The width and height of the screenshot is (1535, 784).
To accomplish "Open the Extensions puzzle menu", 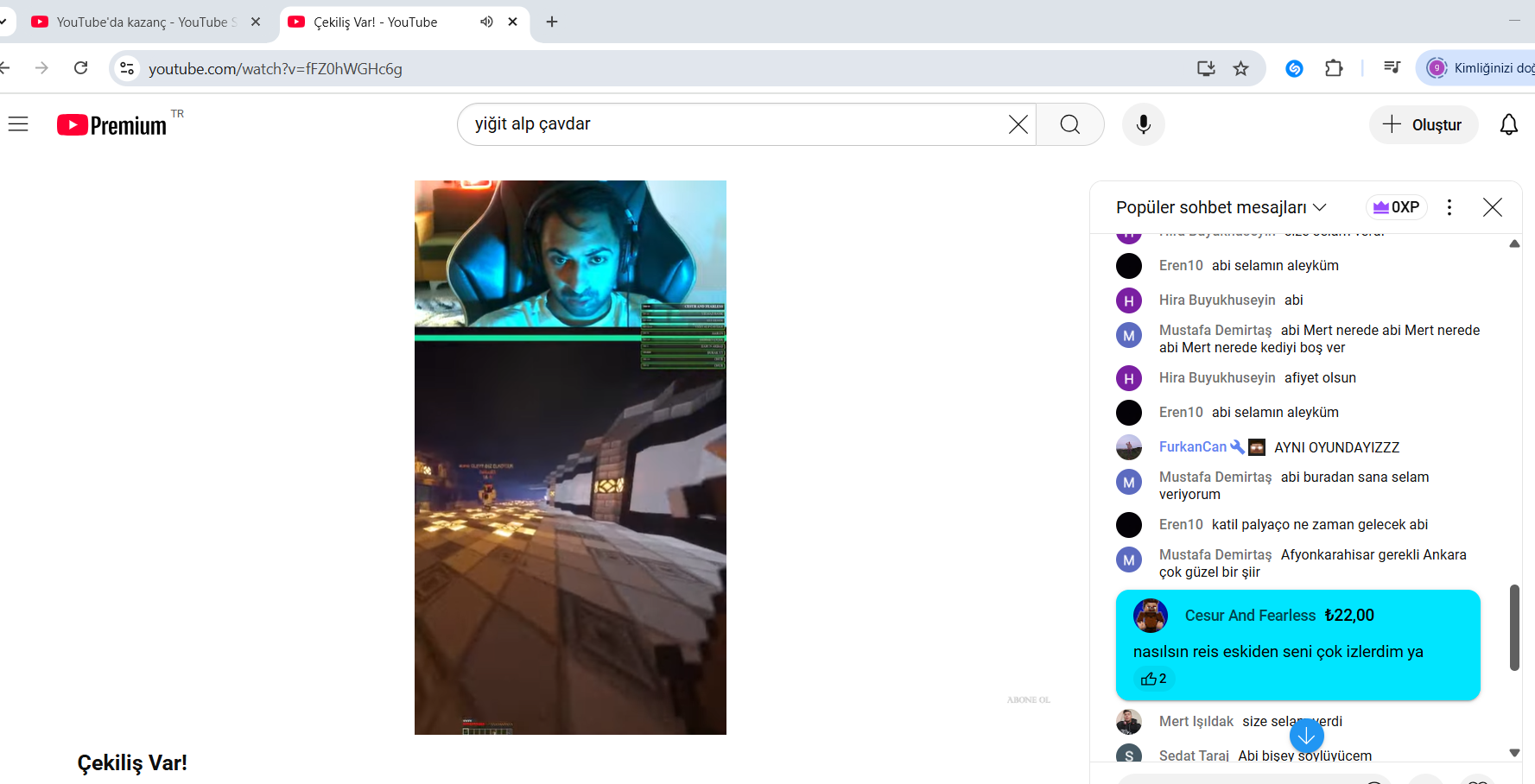I will pos(1334,68).
